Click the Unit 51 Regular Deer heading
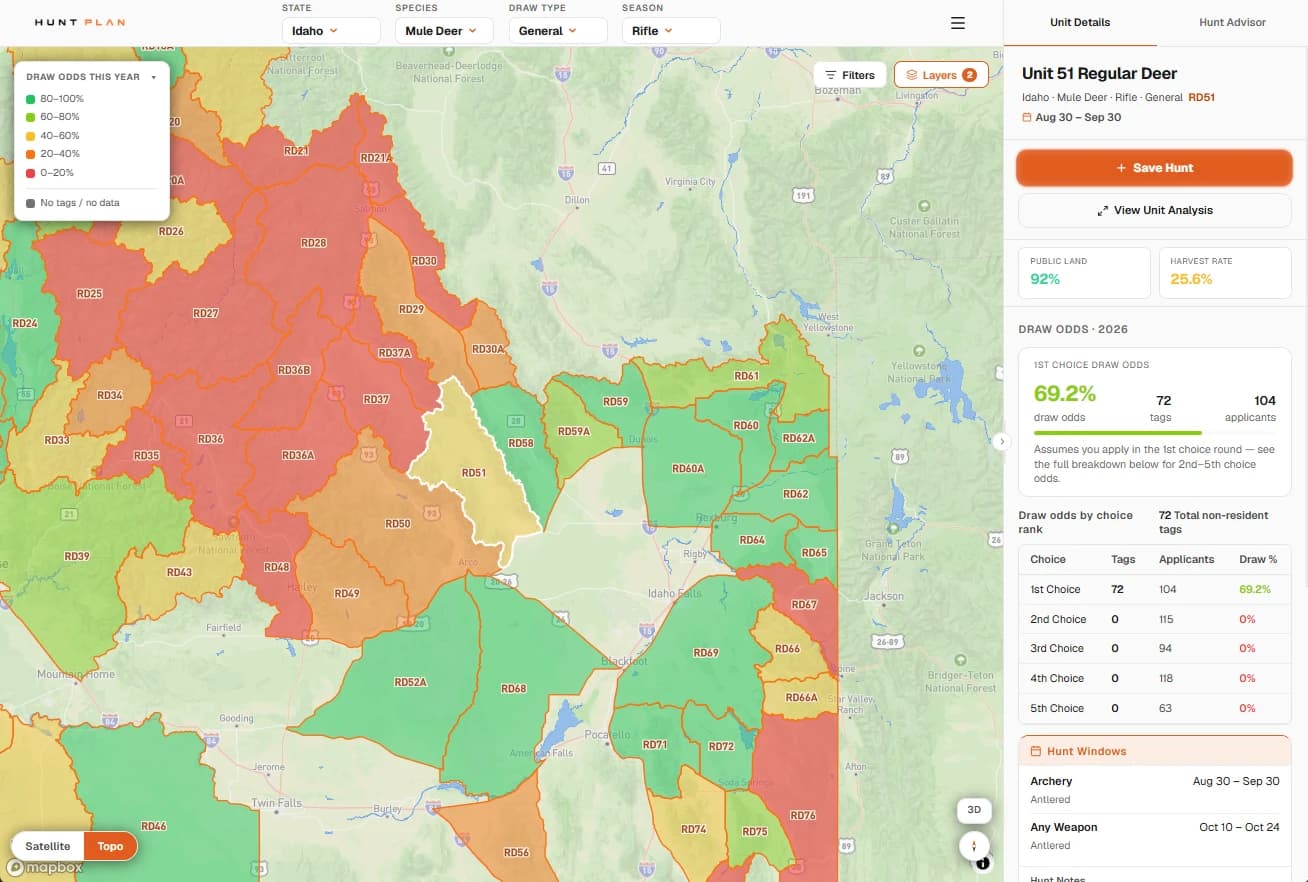Screen dimensions: 1308x882 (x=1099, y=73)
